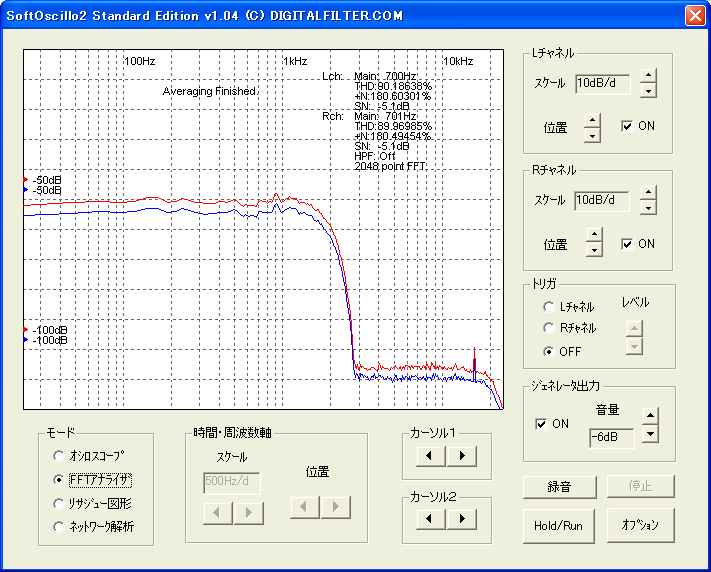Image resolution: width=711 pixels, height=572 pixels.
Task: Click the 1kHz frequency axis label
Action: pos(295,61)
